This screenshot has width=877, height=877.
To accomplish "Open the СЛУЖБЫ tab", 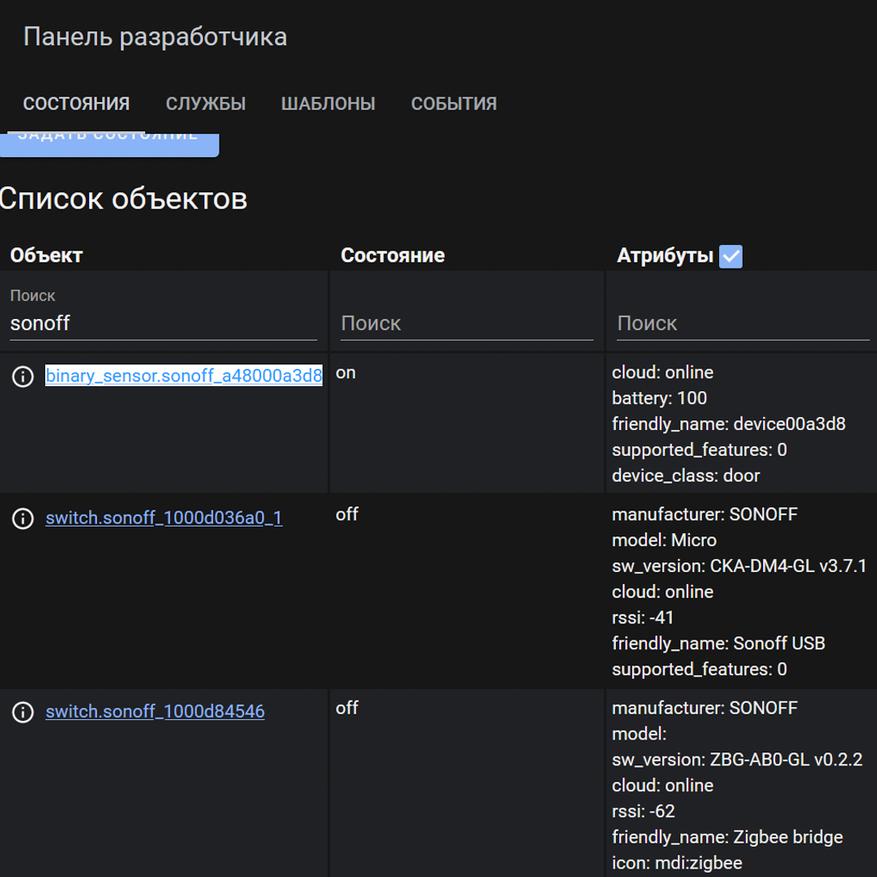I will pyautogui.click(x=205, y=104).
